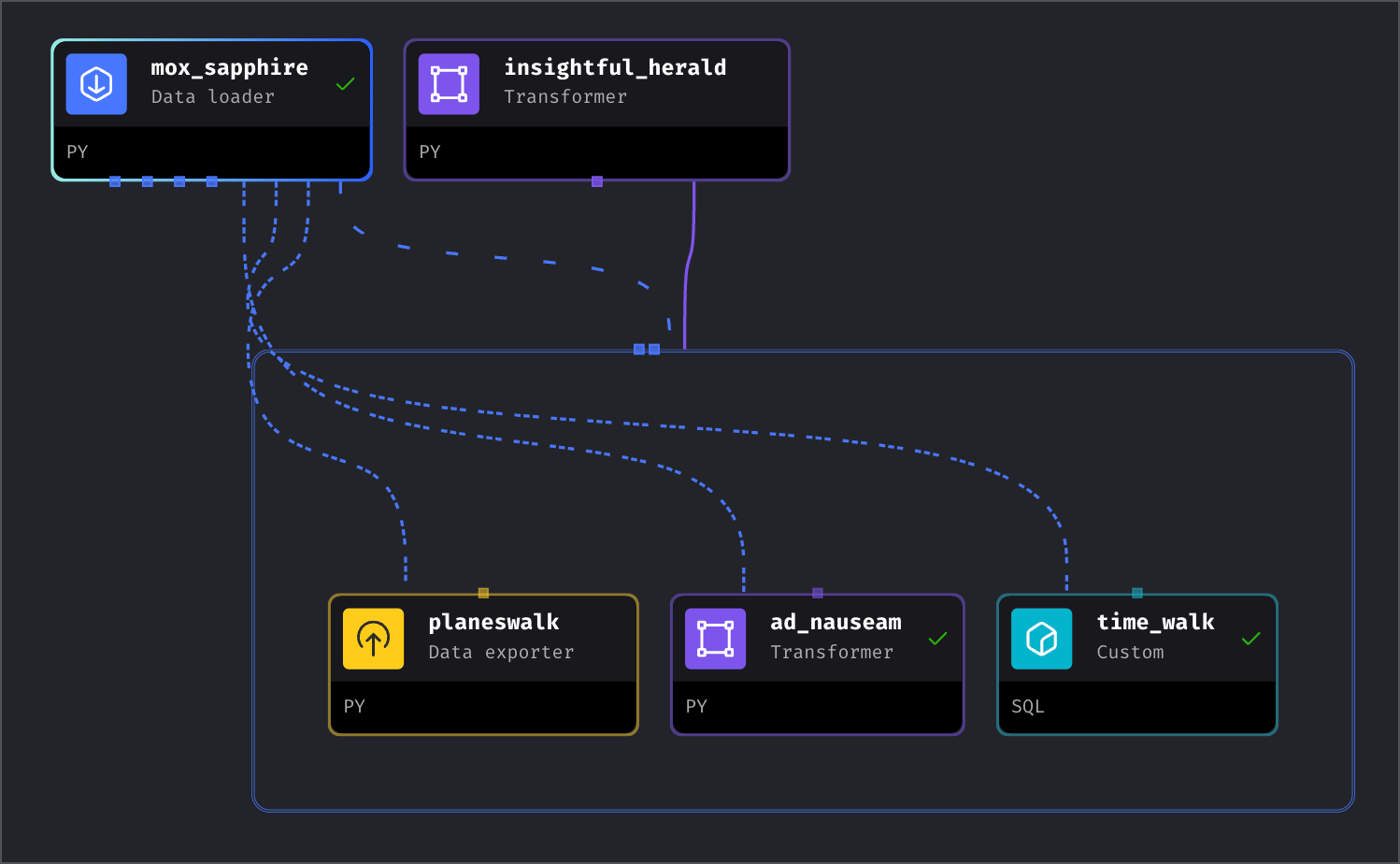Click the purple output port below insightful_herald
Viewport: 1400px width, 864px height.
pos(597,181)
